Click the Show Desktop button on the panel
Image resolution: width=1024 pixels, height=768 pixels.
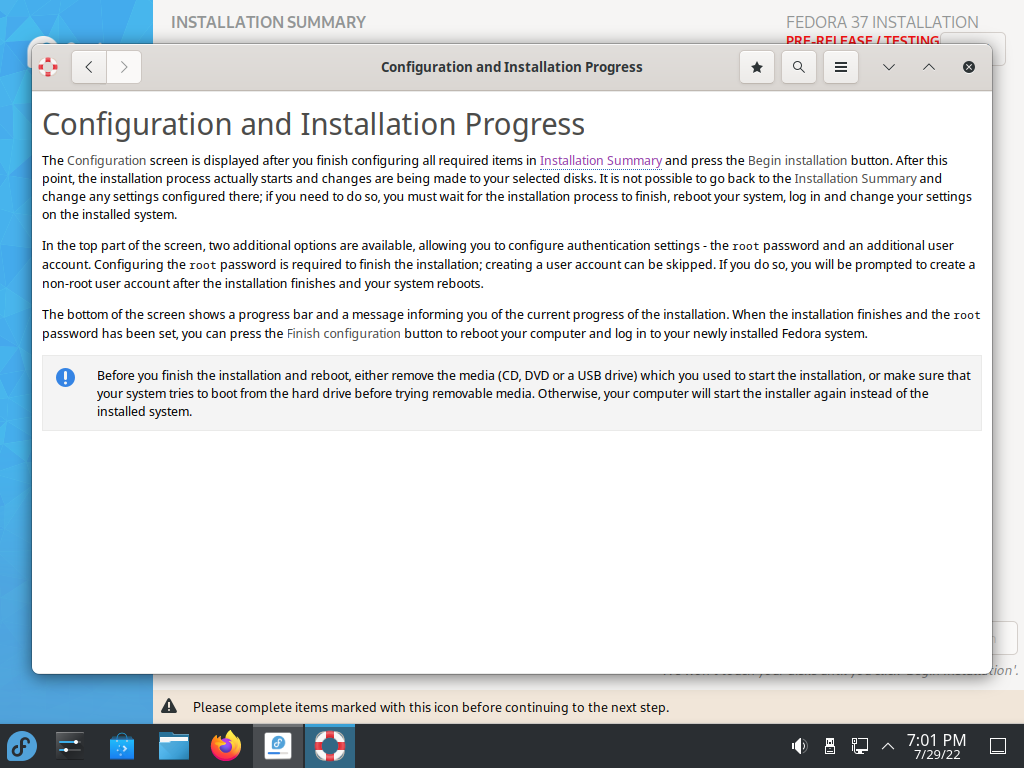[998, 746]
